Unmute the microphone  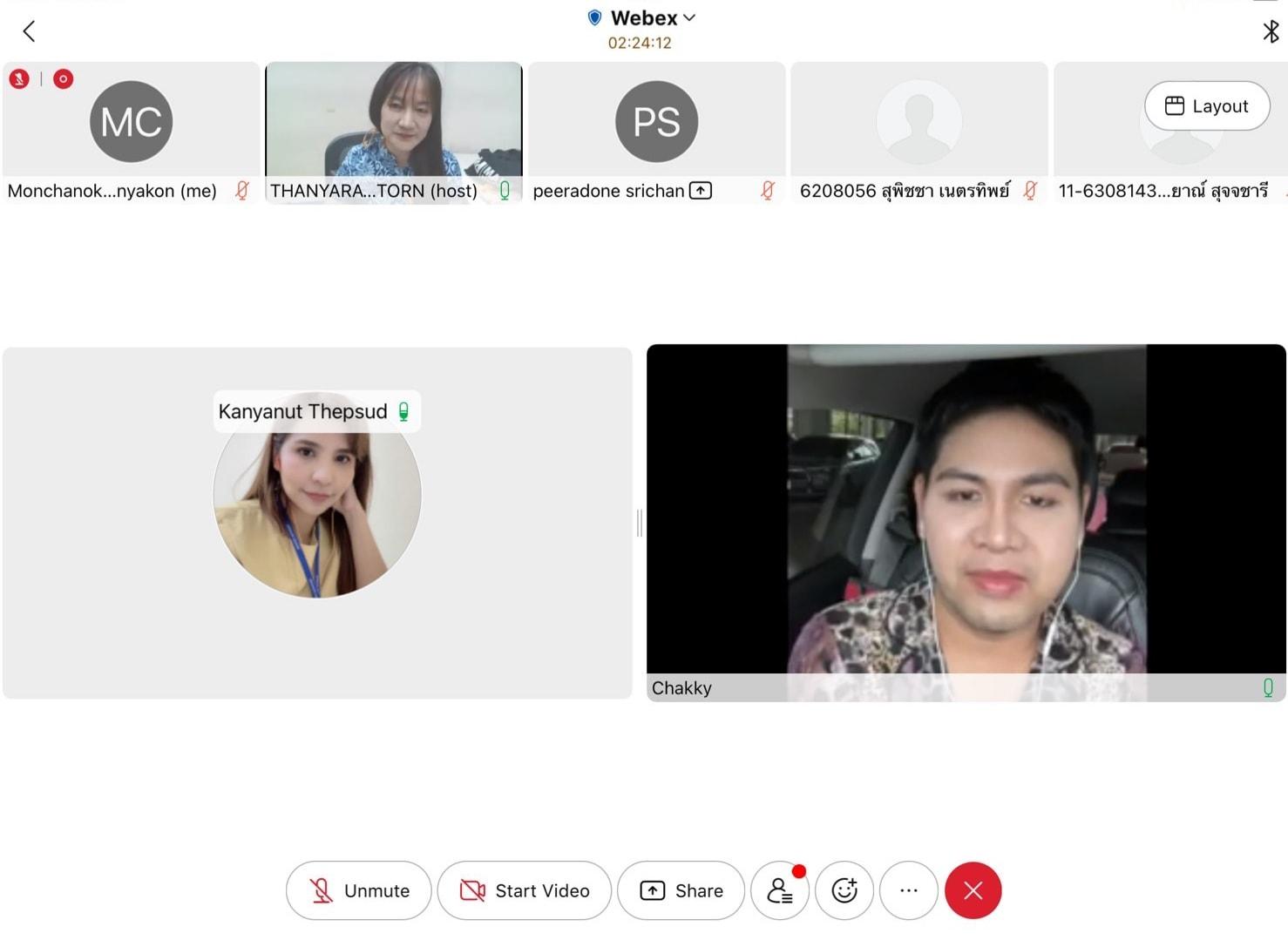359,890
